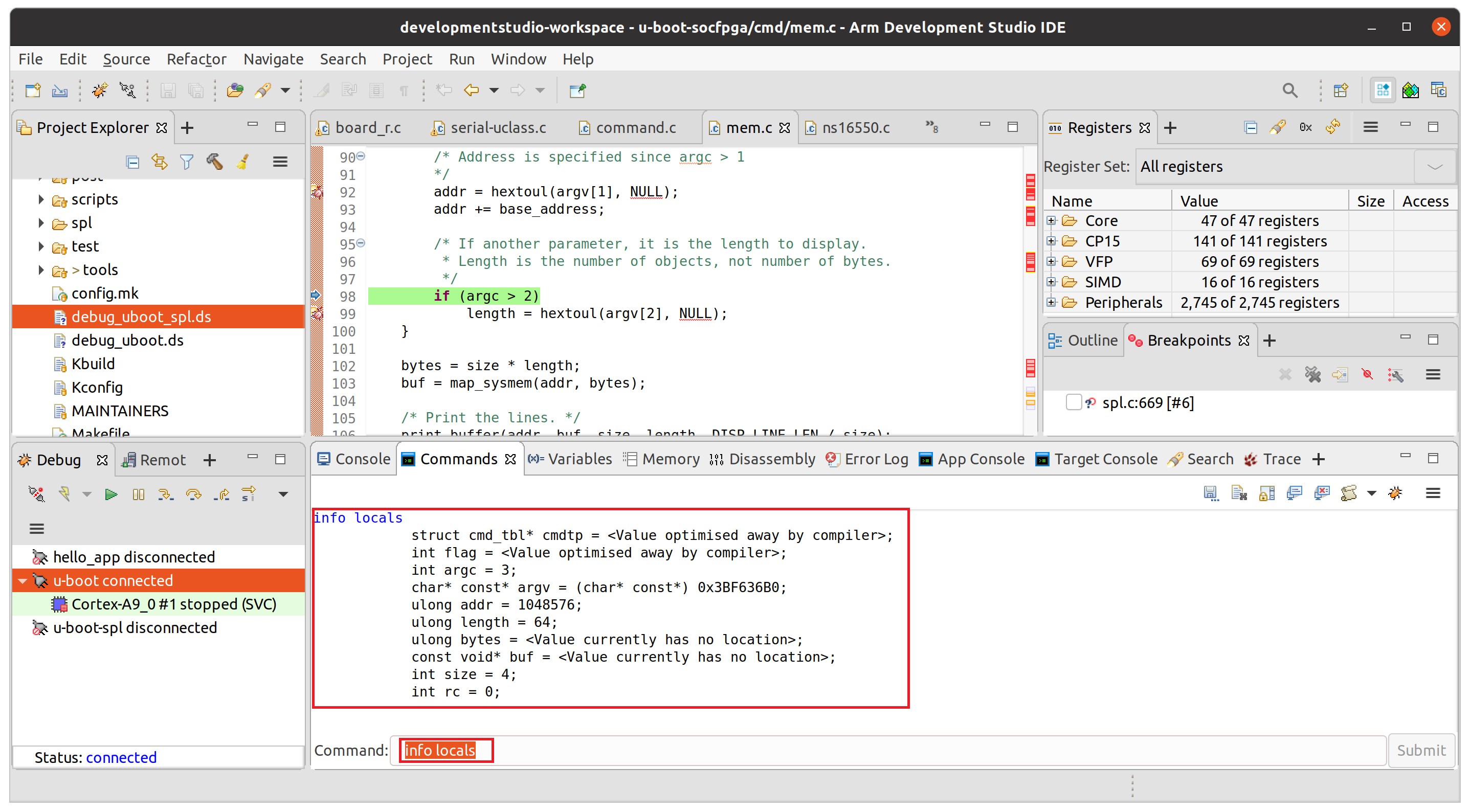Click hexadecimal 0x format icon in Registers
This screenshot has width=1470, height=812.
[1305, 127]
